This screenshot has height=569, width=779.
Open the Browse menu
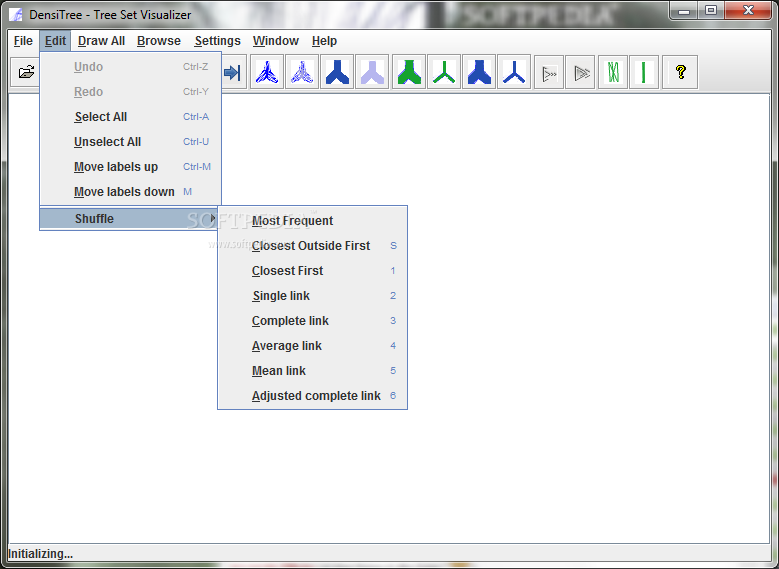tap(159, 41)
